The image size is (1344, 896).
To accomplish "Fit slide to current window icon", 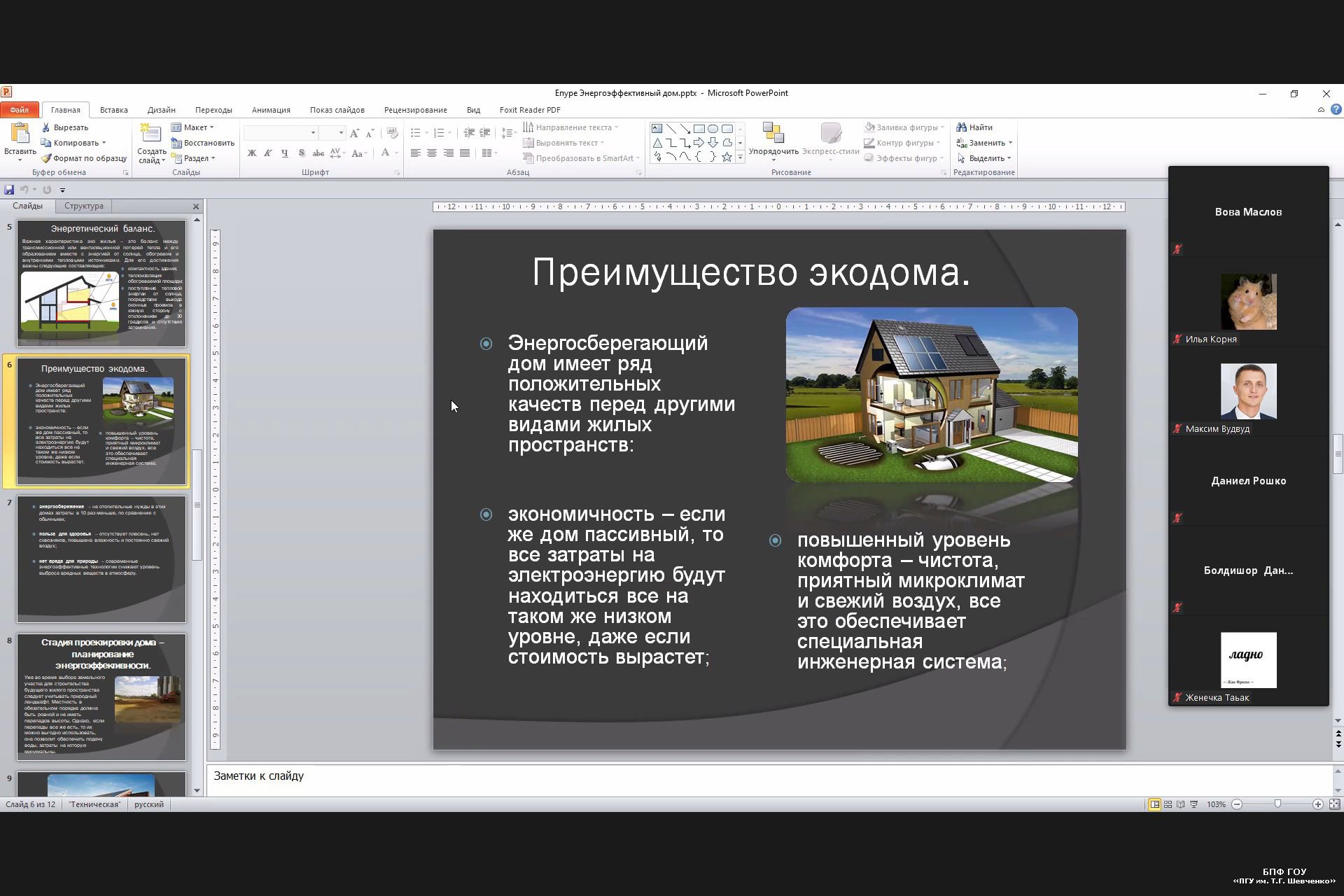I will [1335, 804].
